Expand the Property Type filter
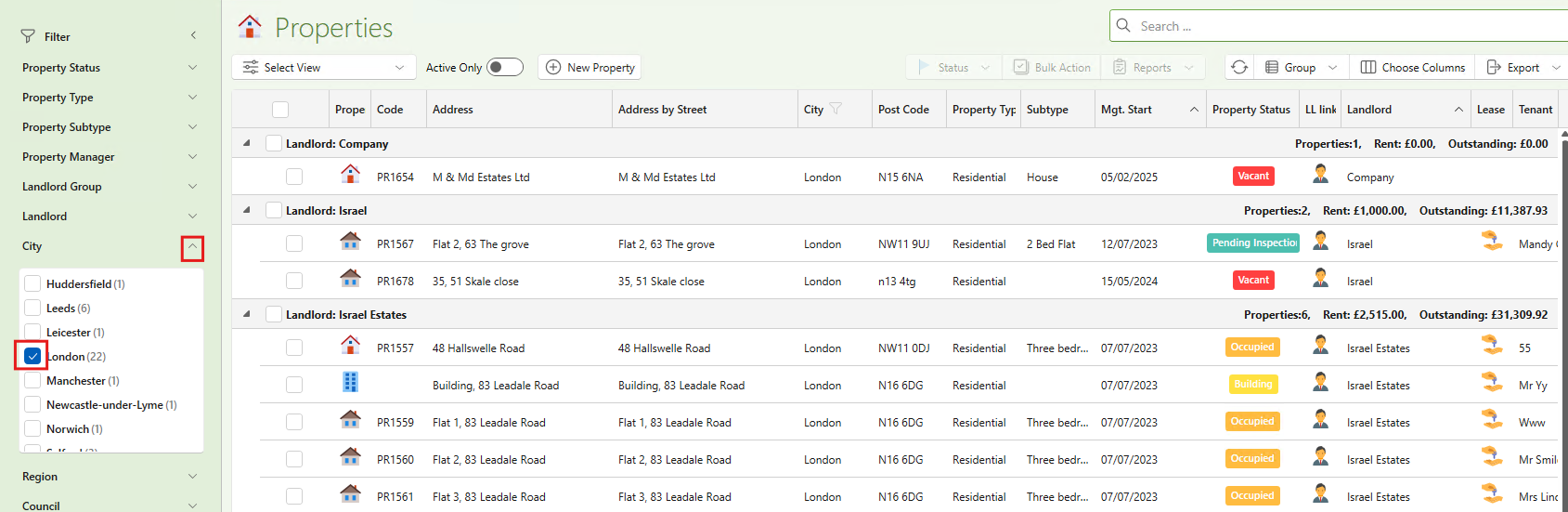Screen dimensions: 1568x512 pyautogui.click(x=192, y=97)
